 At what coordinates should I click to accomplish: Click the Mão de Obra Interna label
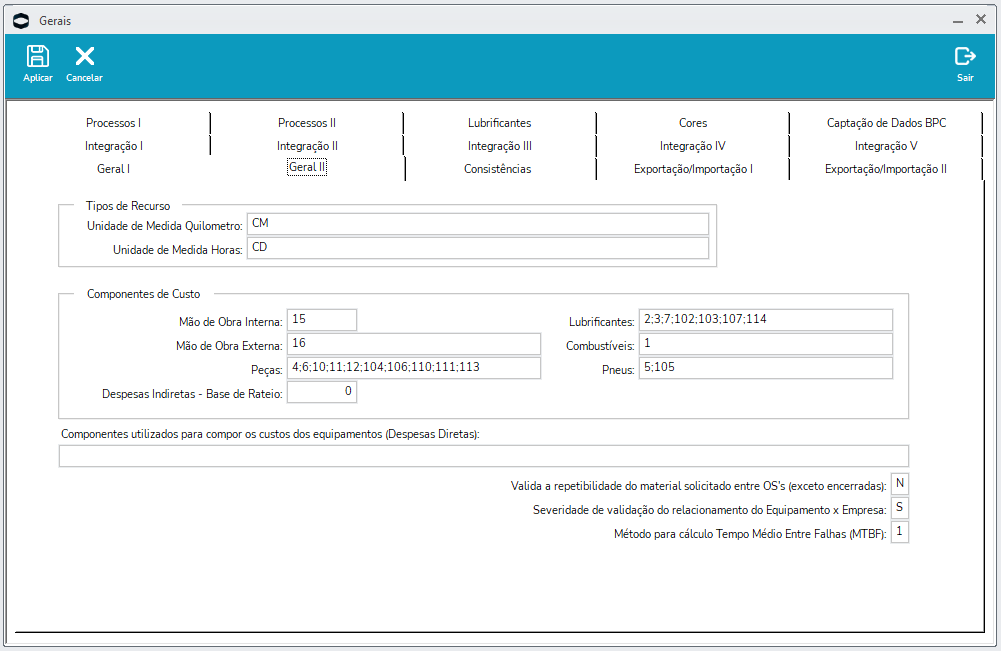tap(230, 322)
